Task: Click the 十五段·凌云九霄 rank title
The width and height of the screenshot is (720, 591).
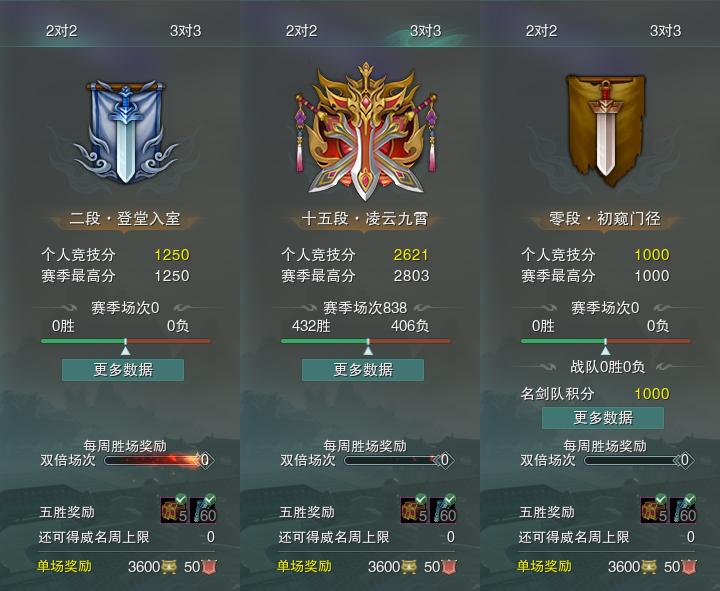Action: point(365,219)
